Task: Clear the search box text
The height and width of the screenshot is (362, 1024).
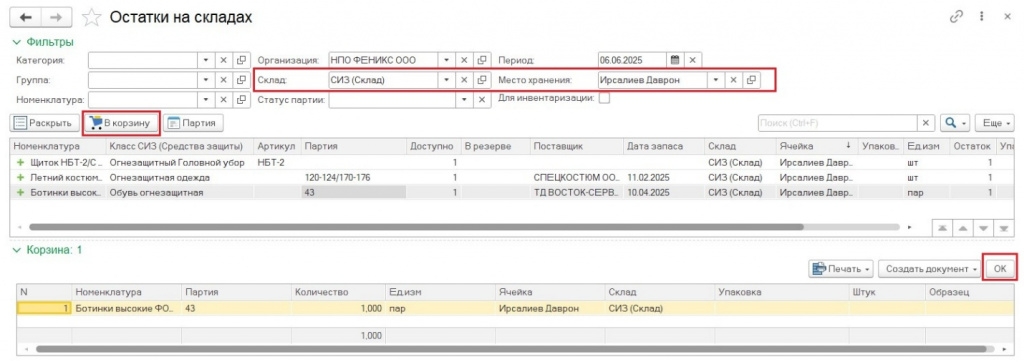Action: [x=926, y=123]
